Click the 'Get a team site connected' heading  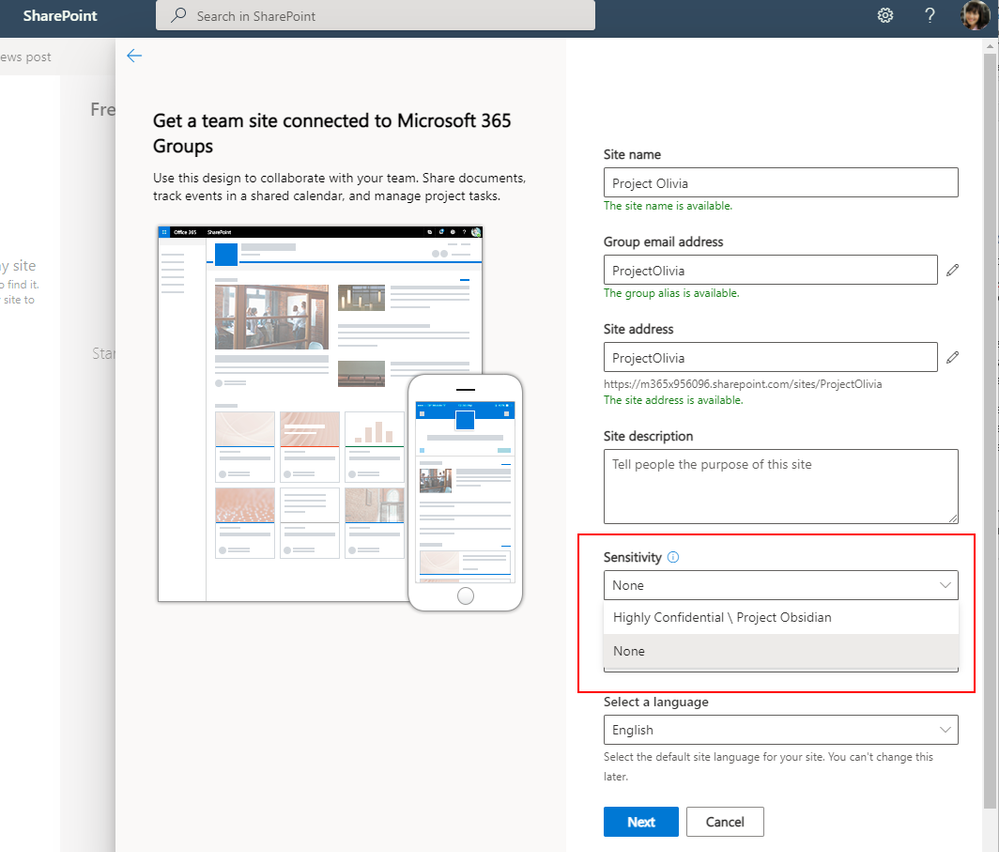331,133
